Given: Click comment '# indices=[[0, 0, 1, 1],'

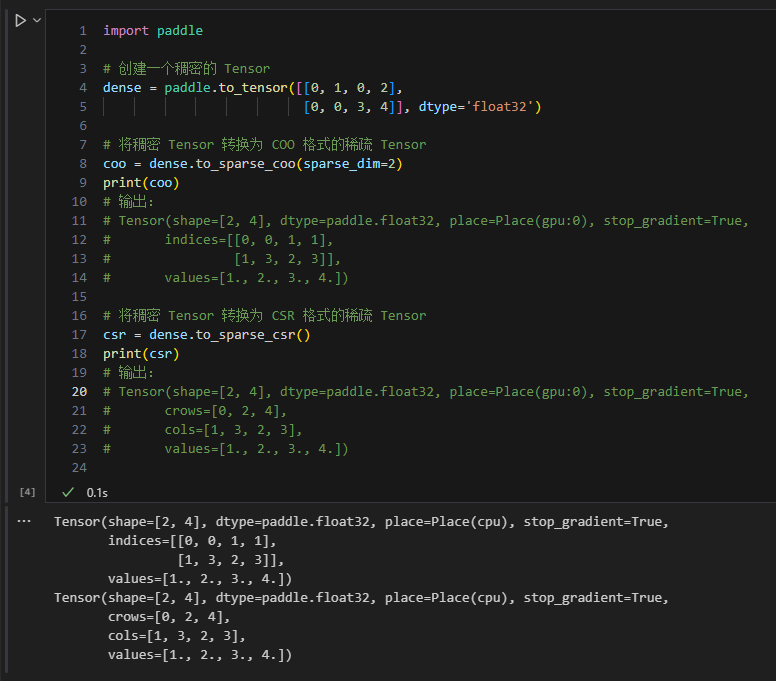Looking at the screenshot, I should [x=218, y=240].
